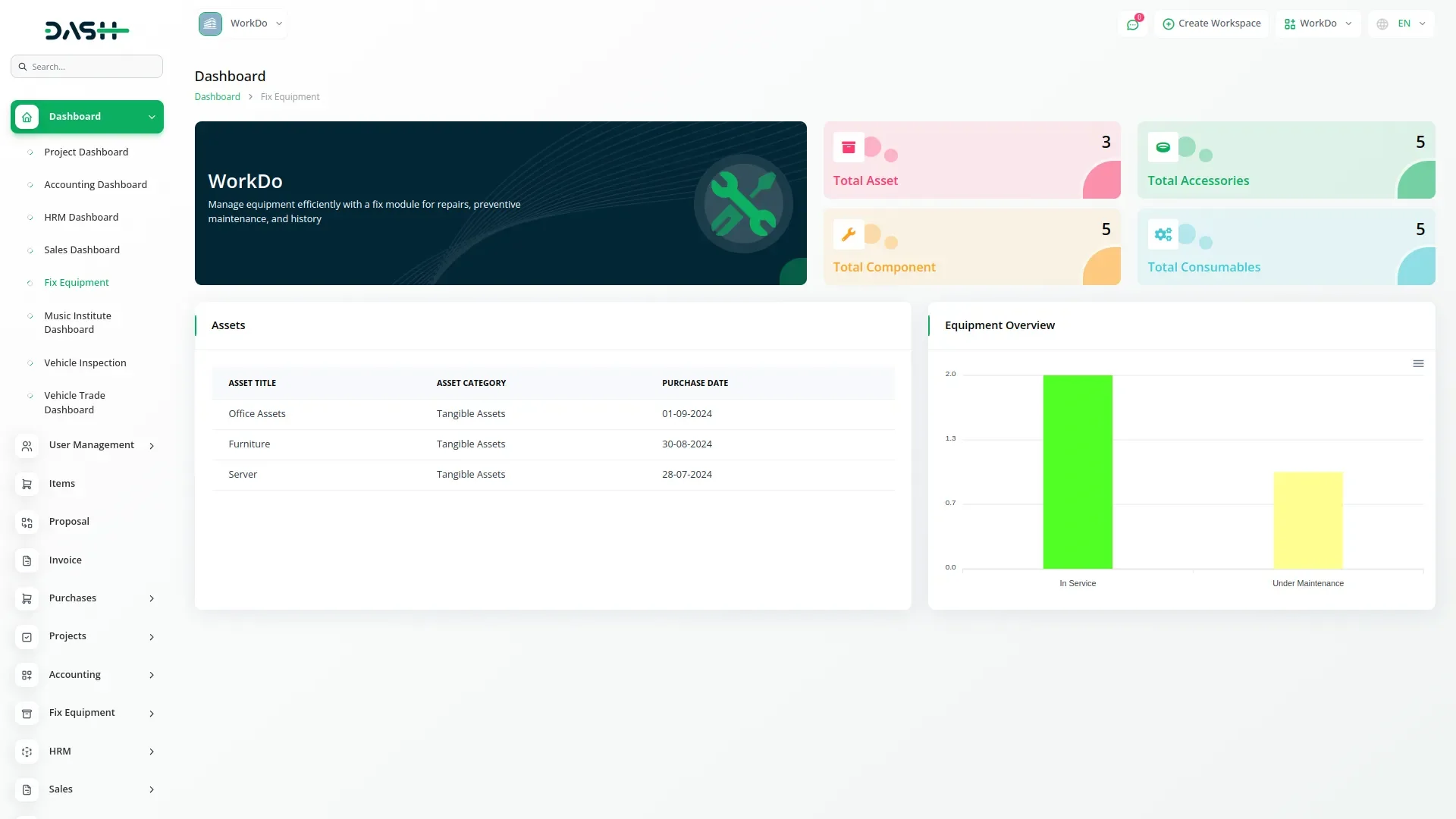Open the WorkDo workspace dropdown at top left
The width and height of the screenshot is (1456, 819).
(241, 24)
